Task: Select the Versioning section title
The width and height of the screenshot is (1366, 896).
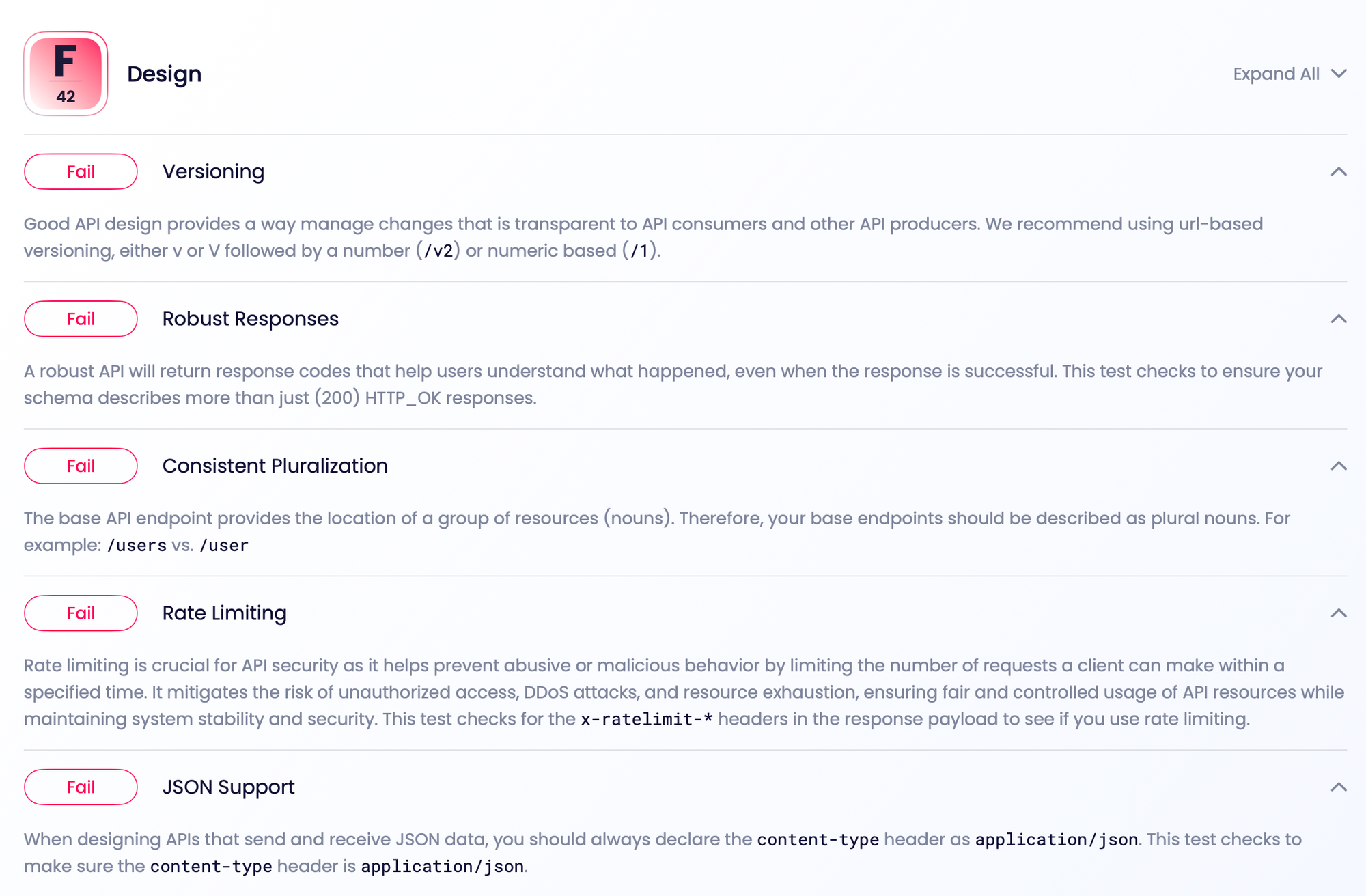Action: click(213, 171)
